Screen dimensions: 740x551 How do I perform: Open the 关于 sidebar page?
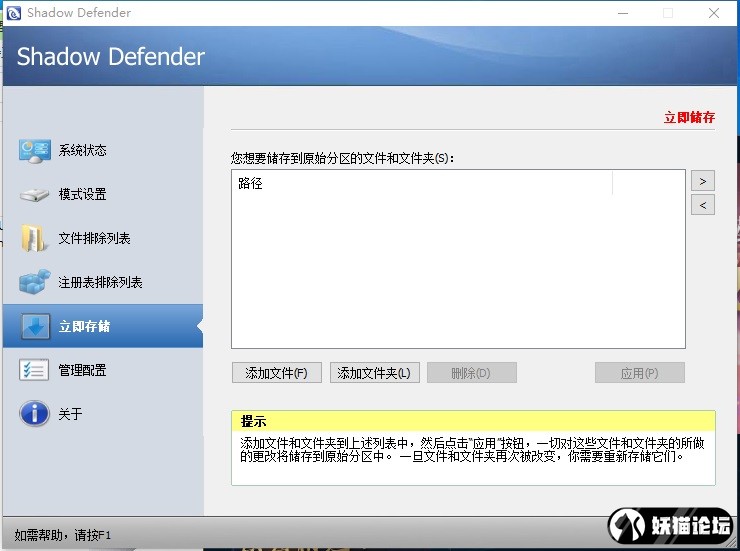103,414
